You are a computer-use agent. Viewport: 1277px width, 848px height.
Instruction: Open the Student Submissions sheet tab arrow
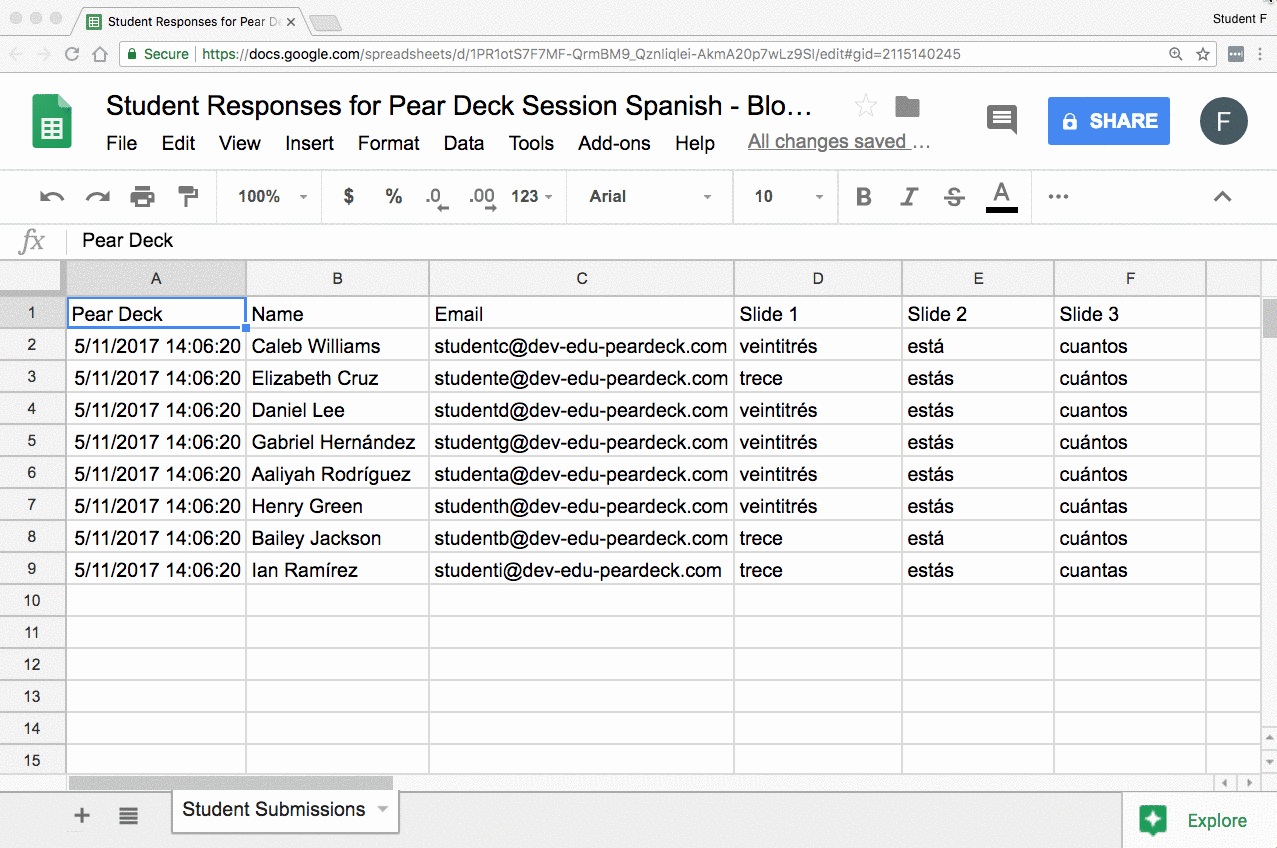point(382,810)
